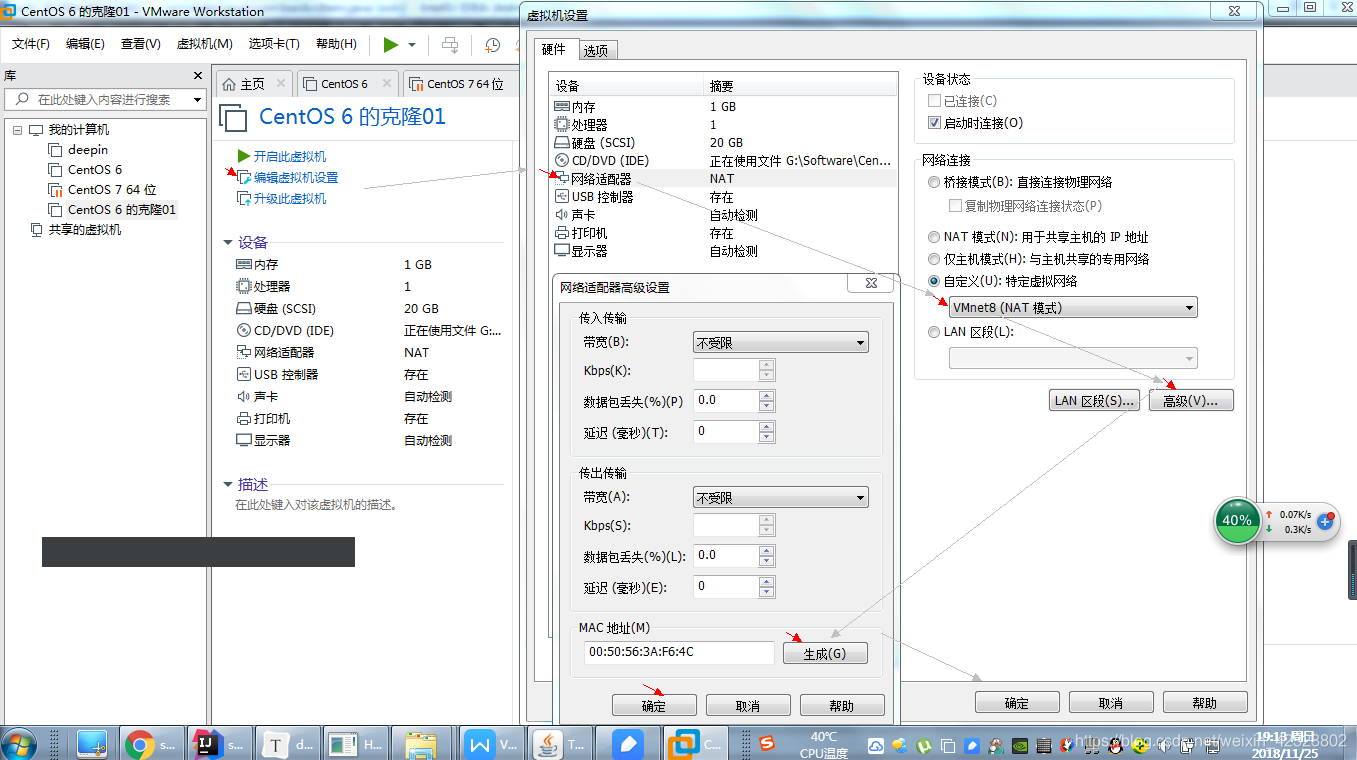Viewport: 1357px width, 760px height.
Task: Open the Windows Start orb
Action: [x=20, y=743]
